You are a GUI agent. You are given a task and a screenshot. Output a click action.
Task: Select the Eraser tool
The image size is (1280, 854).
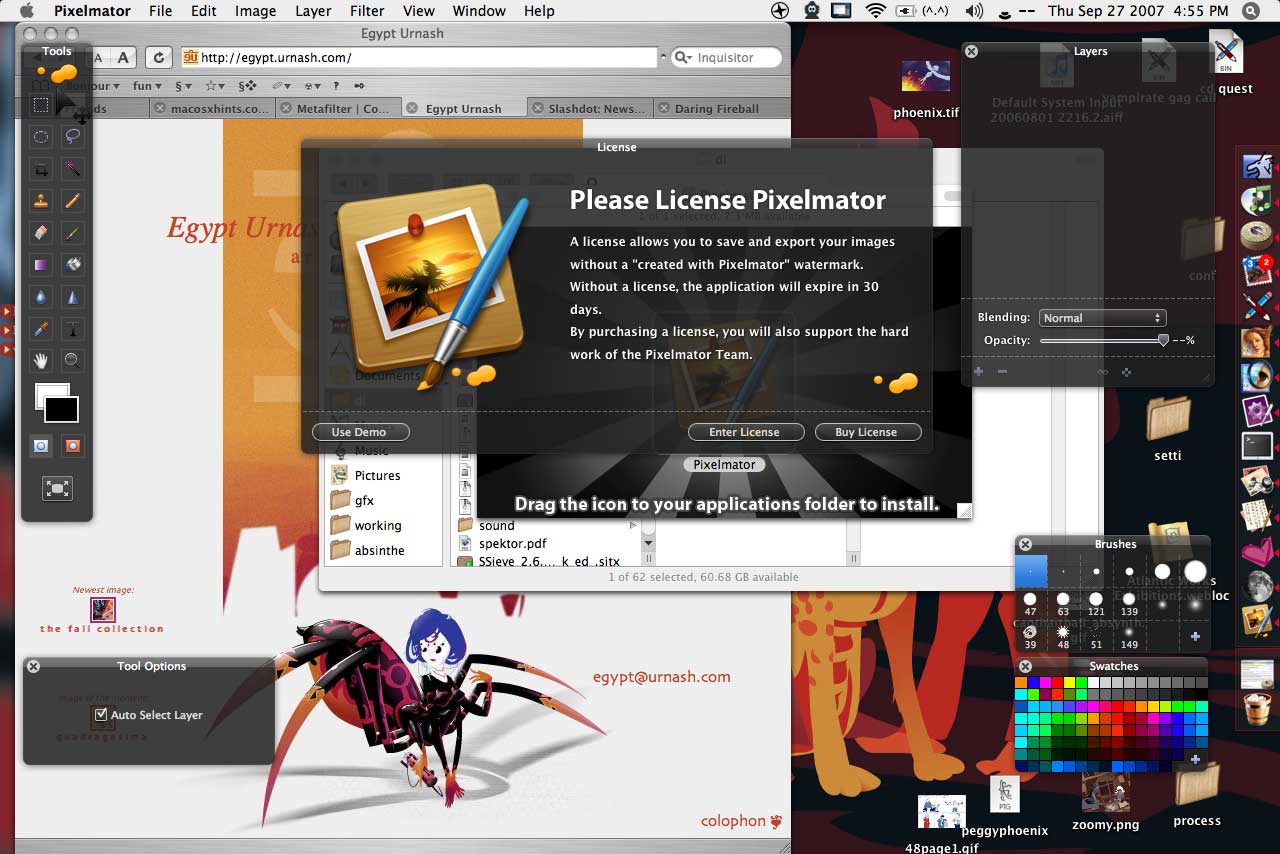tap(41, 232)
